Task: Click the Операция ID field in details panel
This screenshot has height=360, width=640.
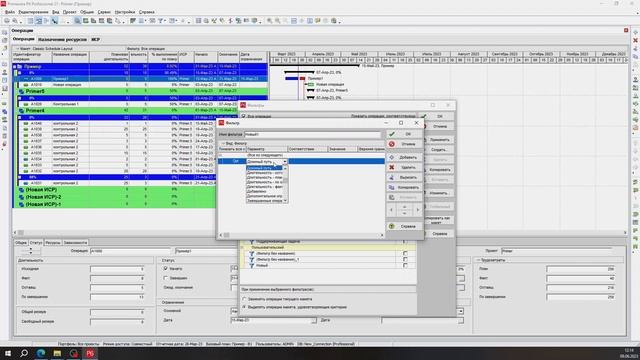Action: tap(130, 251)
